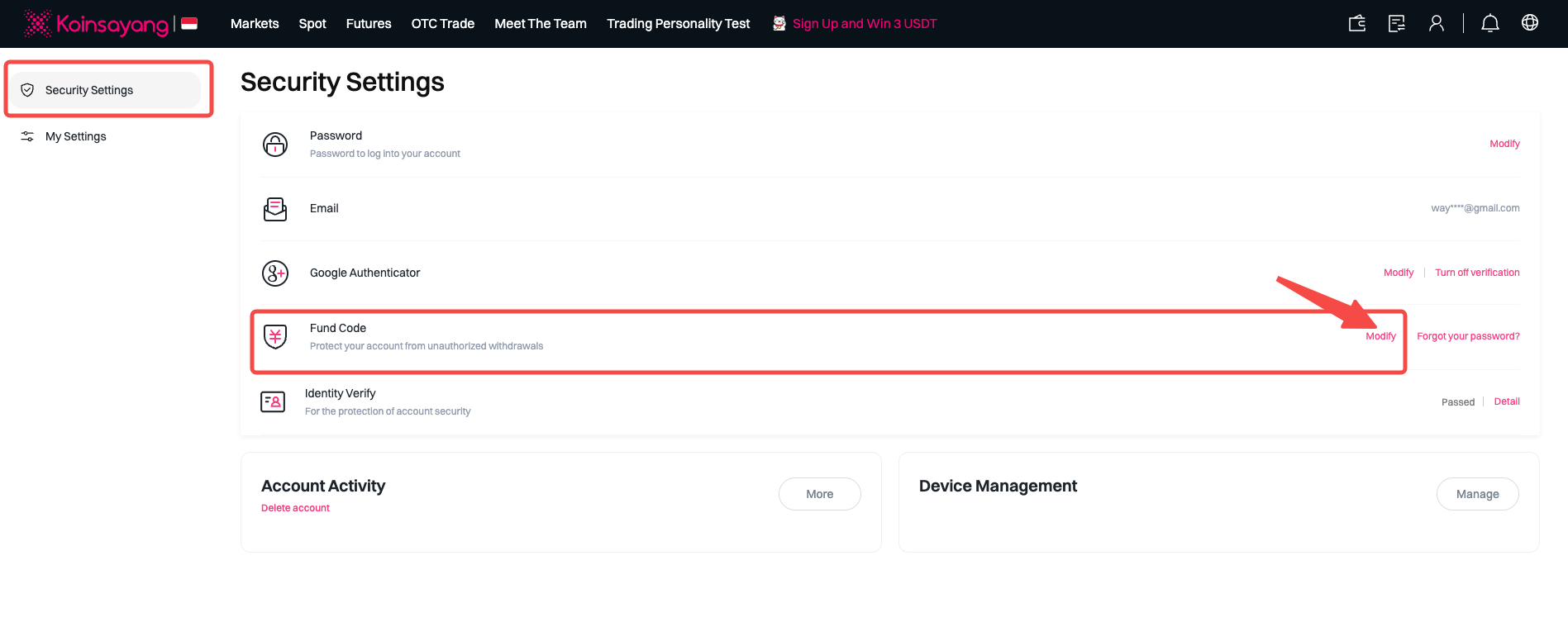Open the wallet icon in header

tap(1356, 23)
